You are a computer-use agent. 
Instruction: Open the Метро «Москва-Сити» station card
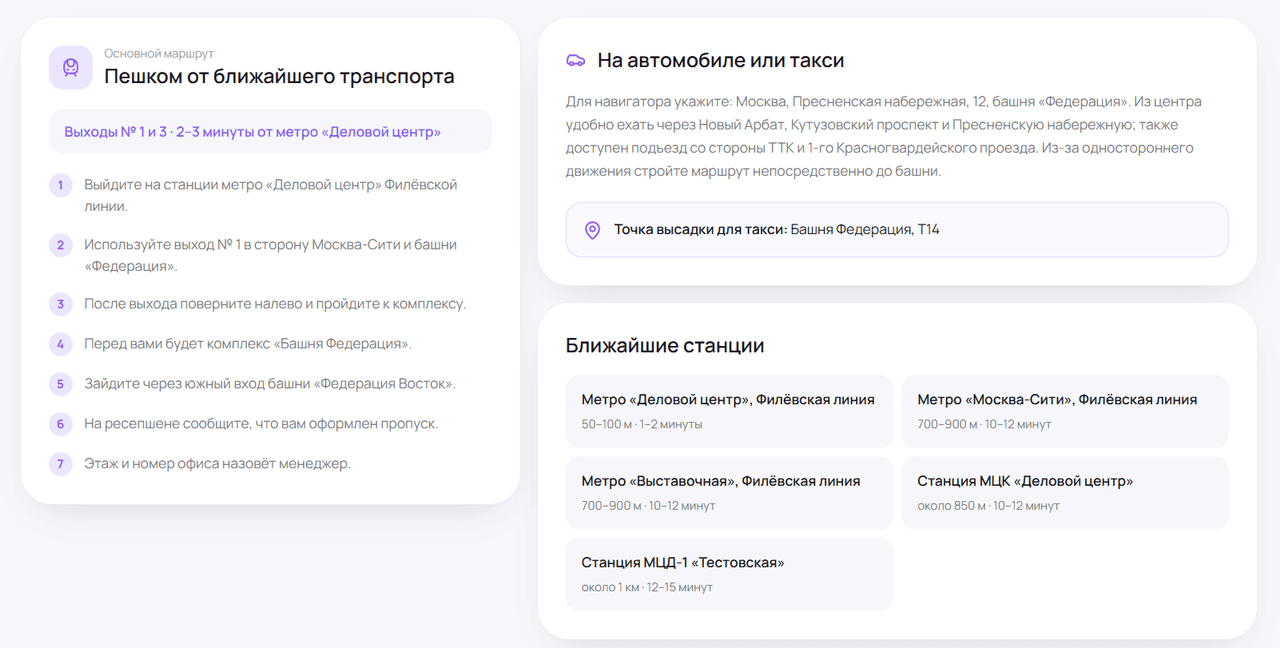pyautogui.click(x=1065, y=411)
